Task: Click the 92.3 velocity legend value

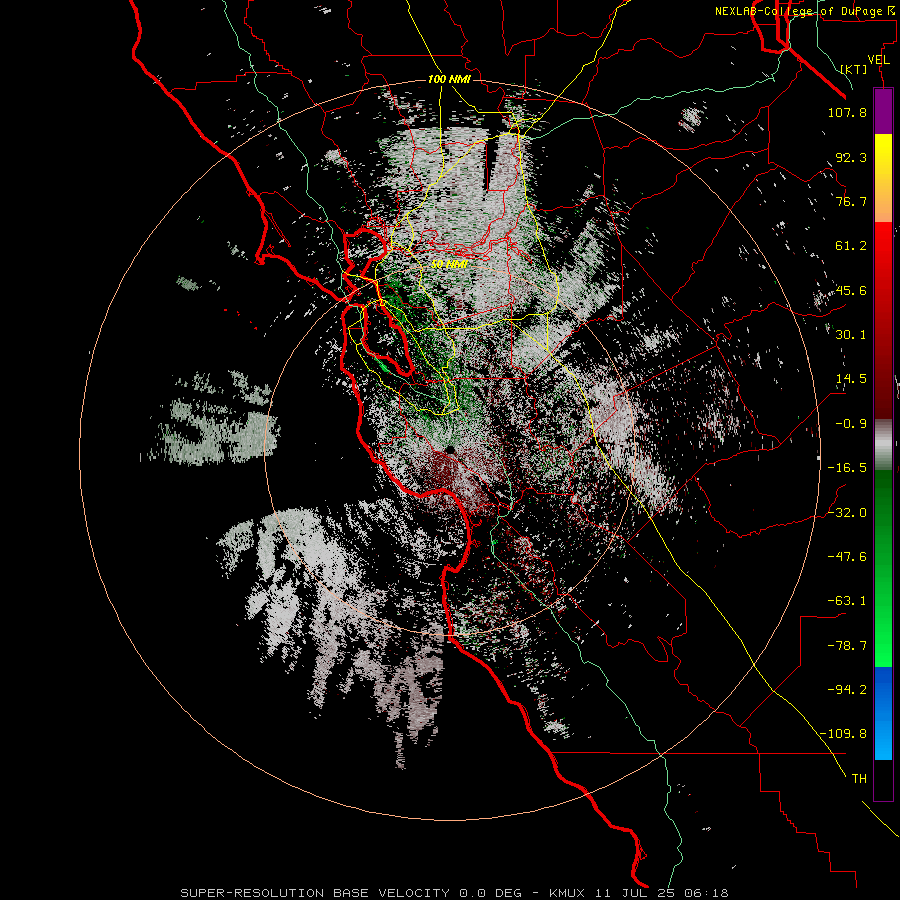Action: pos(851,157)
